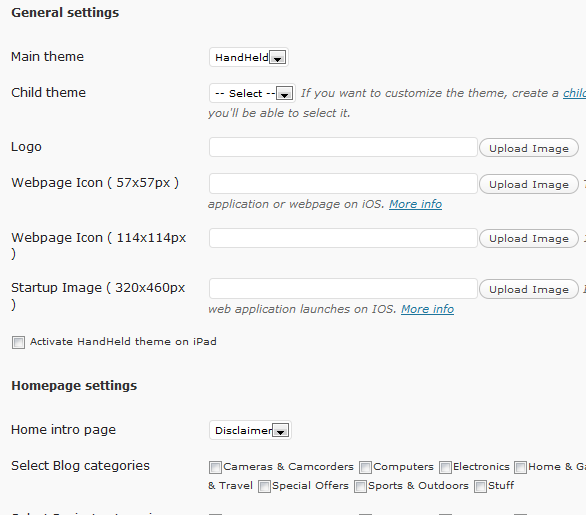Tick the Computers blog category checkbox

(x=366, y=467)
